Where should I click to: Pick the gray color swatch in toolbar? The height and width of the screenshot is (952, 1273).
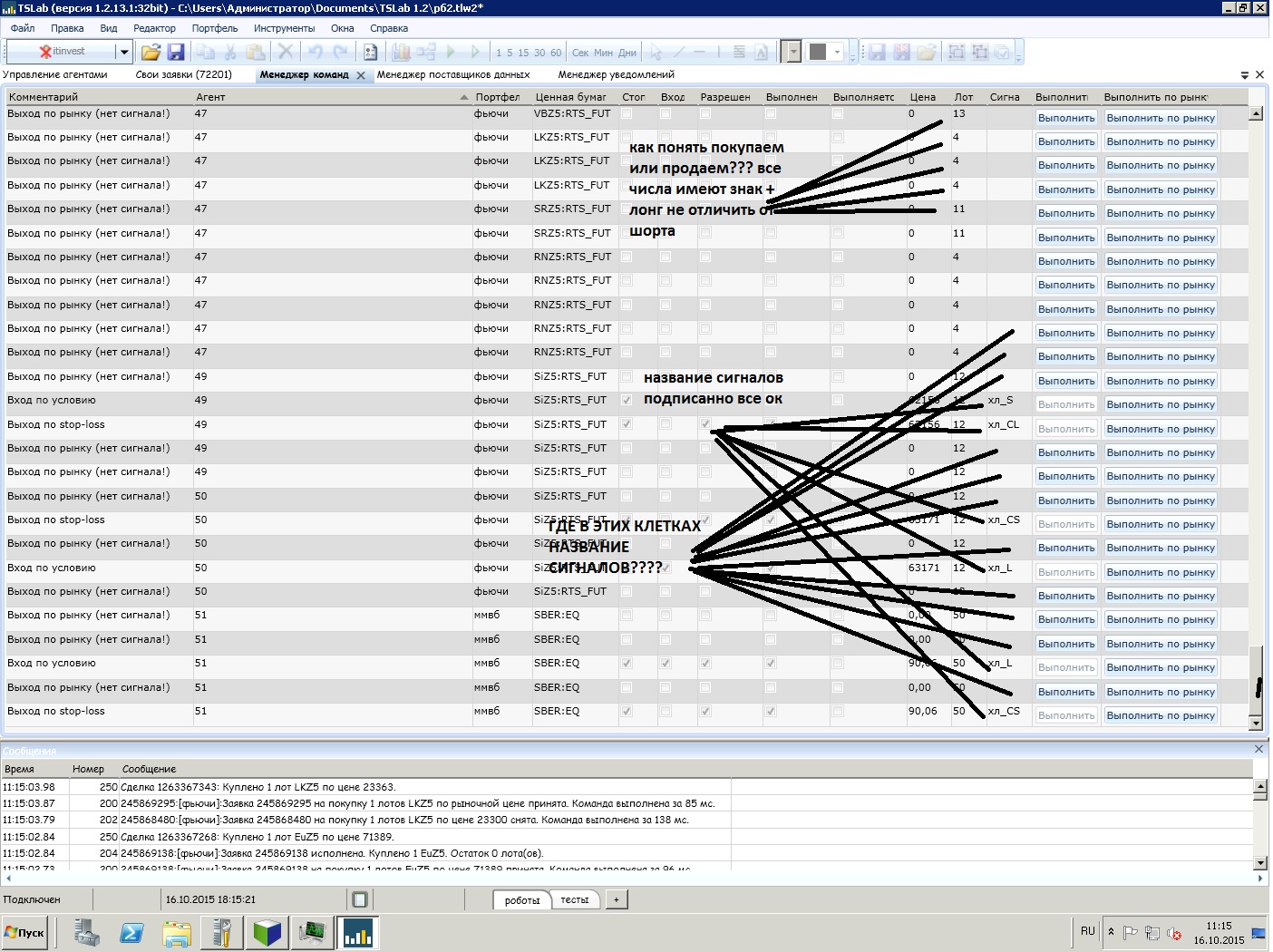tap(818, 52)
